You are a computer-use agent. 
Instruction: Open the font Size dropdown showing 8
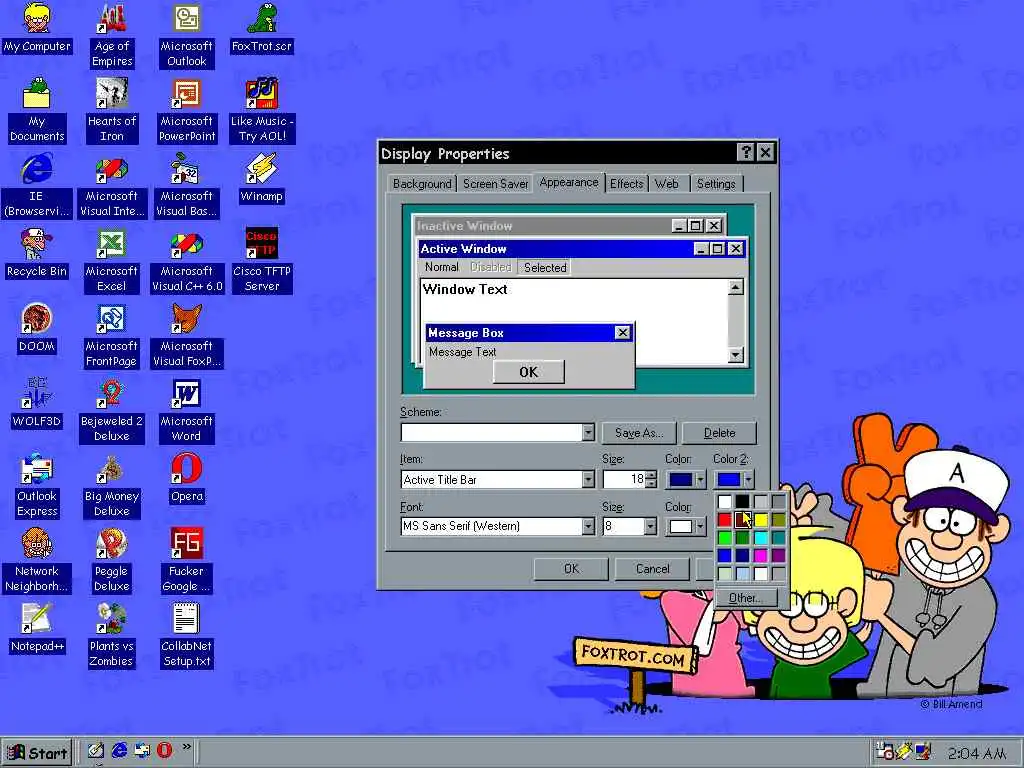[650, 526]
